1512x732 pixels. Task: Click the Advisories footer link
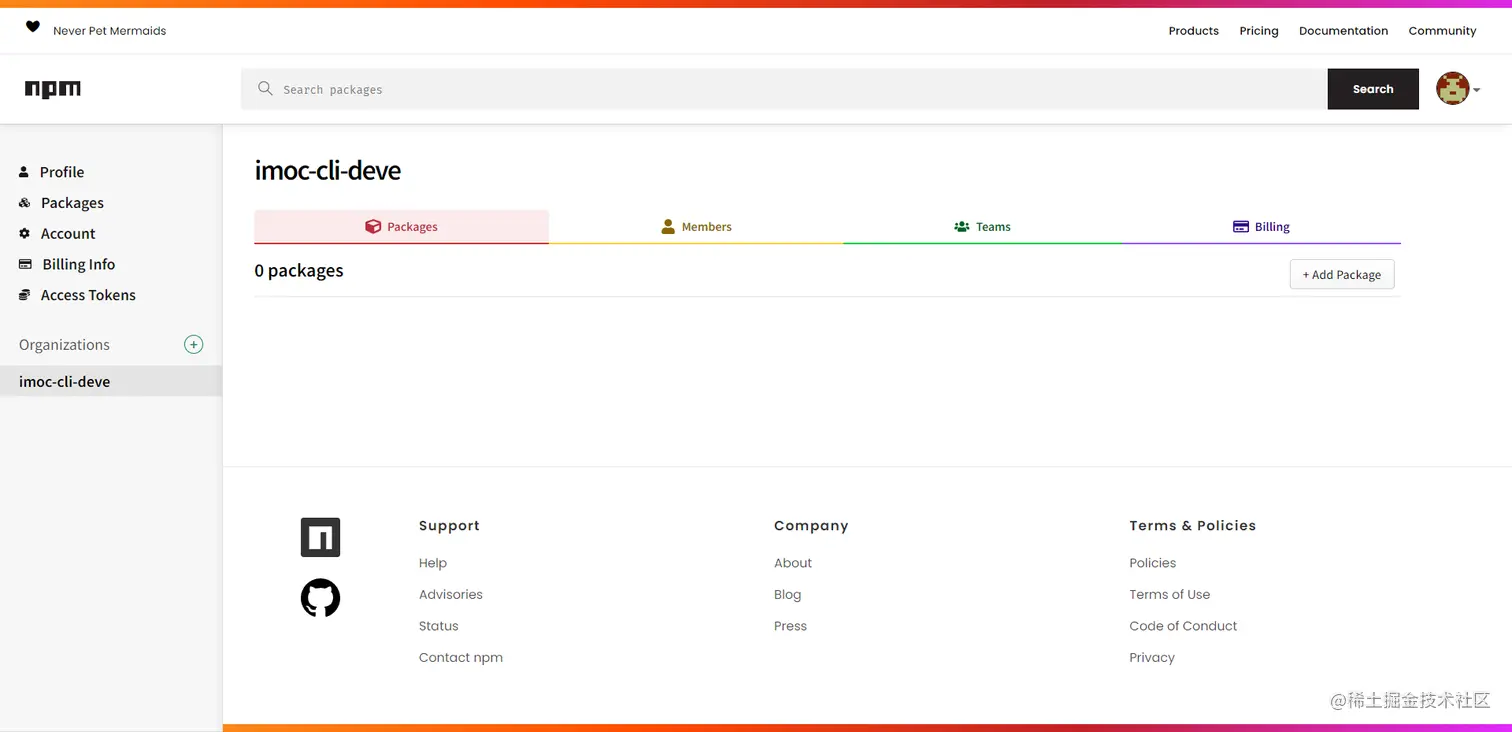[x=451, y=594]
